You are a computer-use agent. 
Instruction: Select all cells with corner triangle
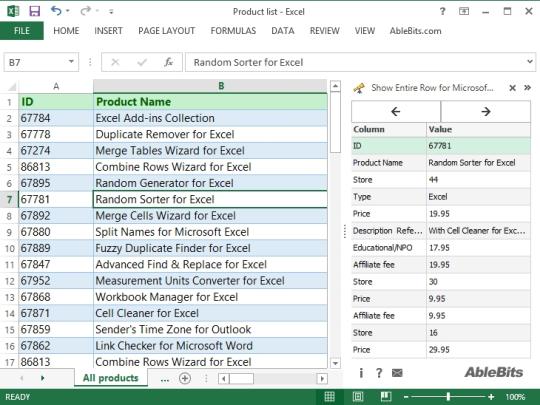pyautogui.click(x=11, y=86)
